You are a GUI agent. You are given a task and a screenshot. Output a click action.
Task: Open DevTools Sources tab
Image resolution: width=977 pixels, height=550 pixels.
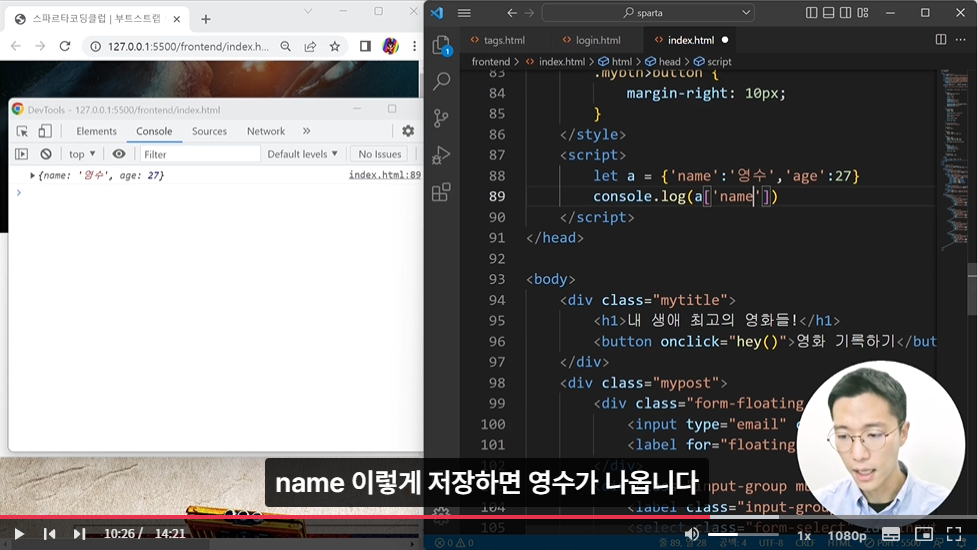tap(209, 131)
